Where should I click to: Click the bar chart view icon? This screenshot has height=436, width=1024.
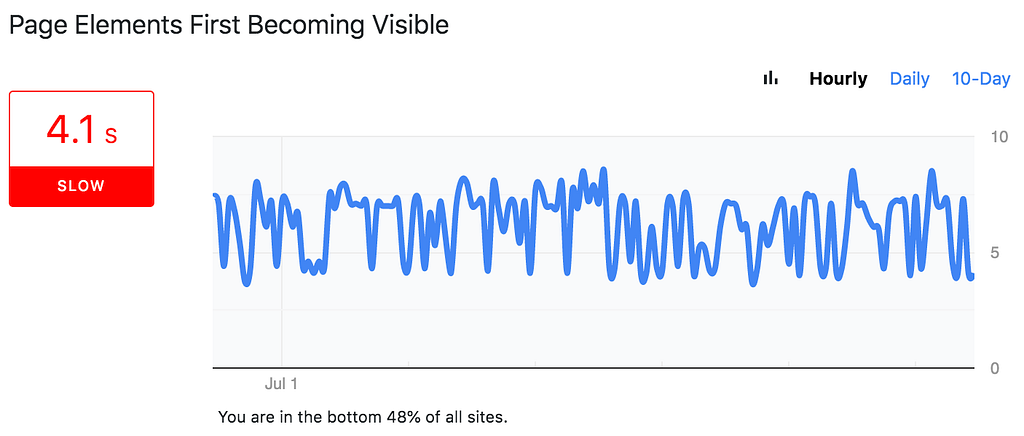point(771,78)
